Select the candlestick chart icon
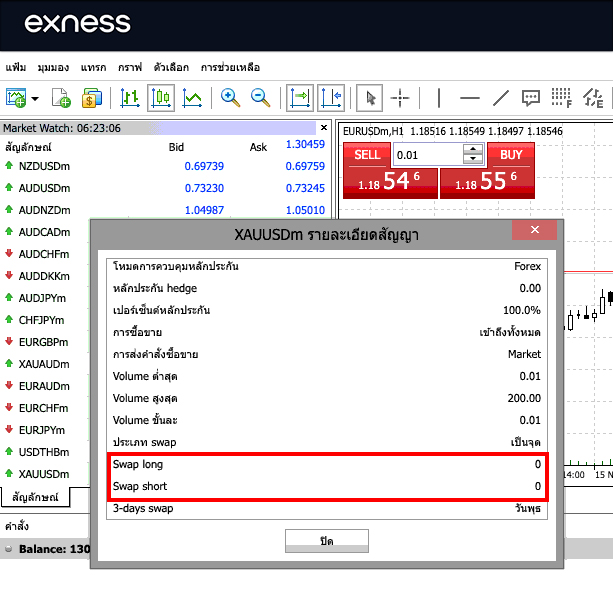 tap(161, 98)
